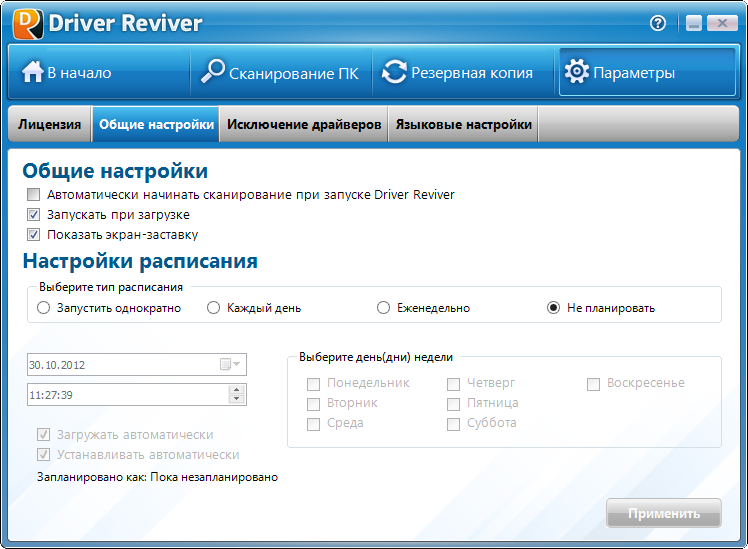Expand the date picker dropdown arrow

click(237, 364)
